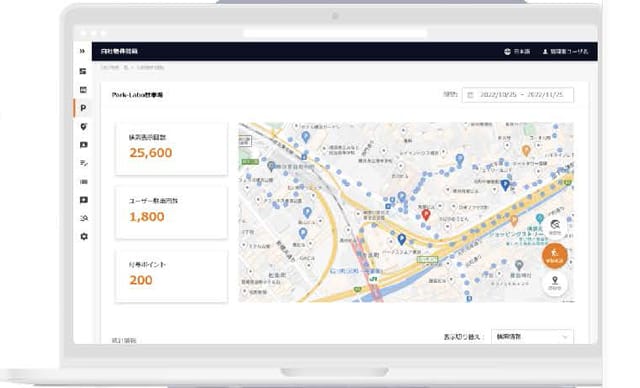Select the 200 granted points card
This screenshot has height=388, width=640.
tap(171, 276)
